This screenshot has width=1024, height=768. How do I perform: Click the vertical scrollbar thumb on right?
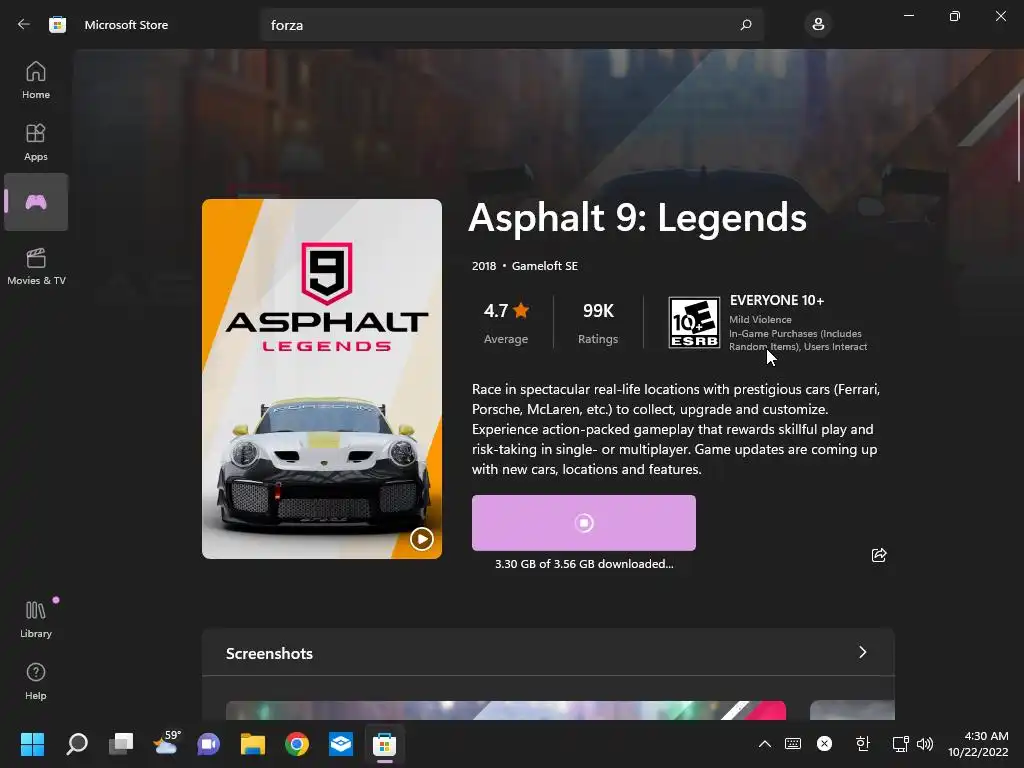1019,137
